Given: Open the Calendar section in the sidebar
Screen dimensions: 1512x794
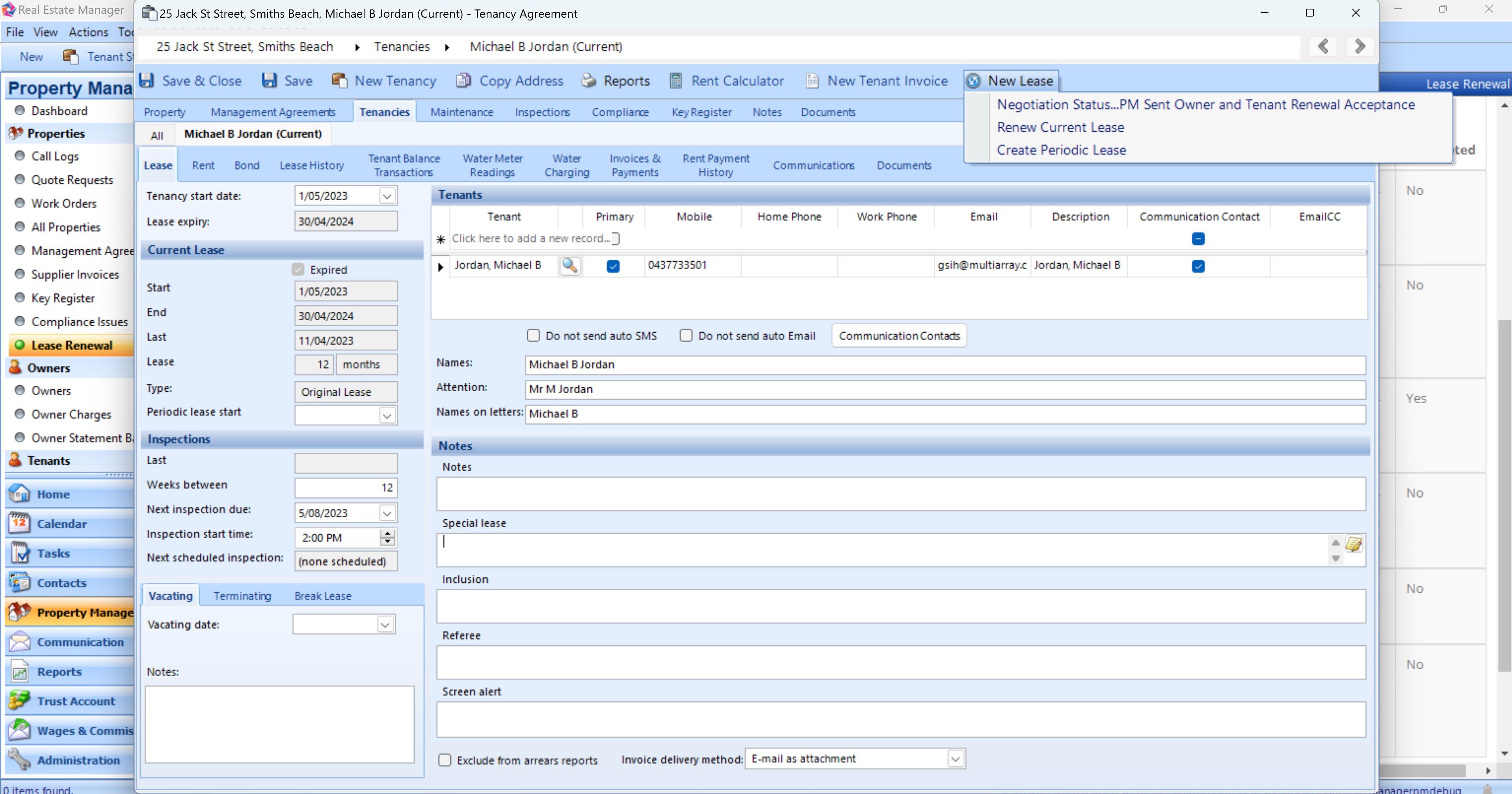Looking at the screenshot, I should point(61,523).
